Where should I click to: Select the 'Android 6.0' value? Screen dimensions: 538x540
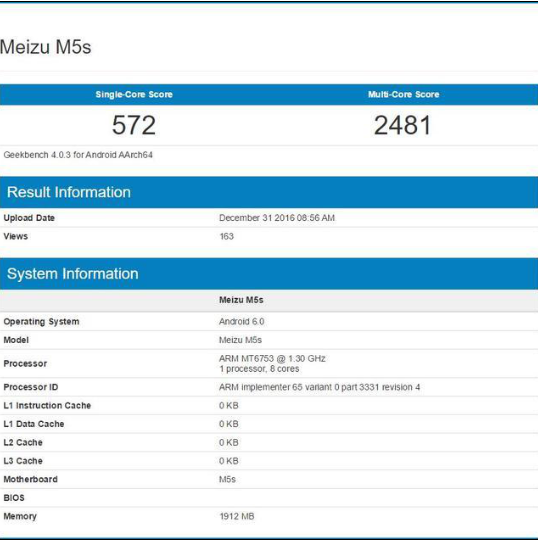coord(241,322)
